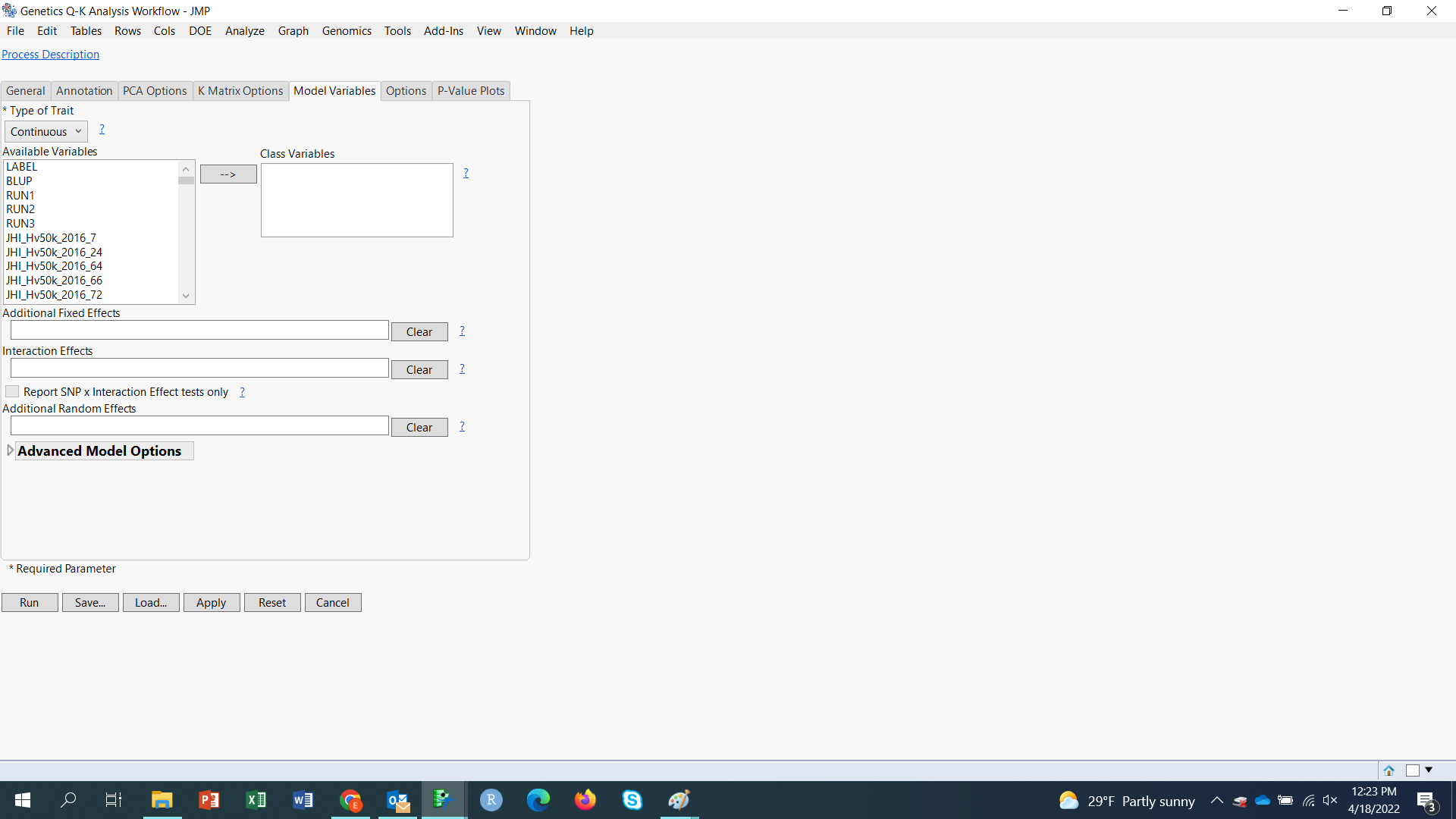Screen dimensions: 1456x819
Task: Open the Analyze menu
Action: click(x=244, y=31)
